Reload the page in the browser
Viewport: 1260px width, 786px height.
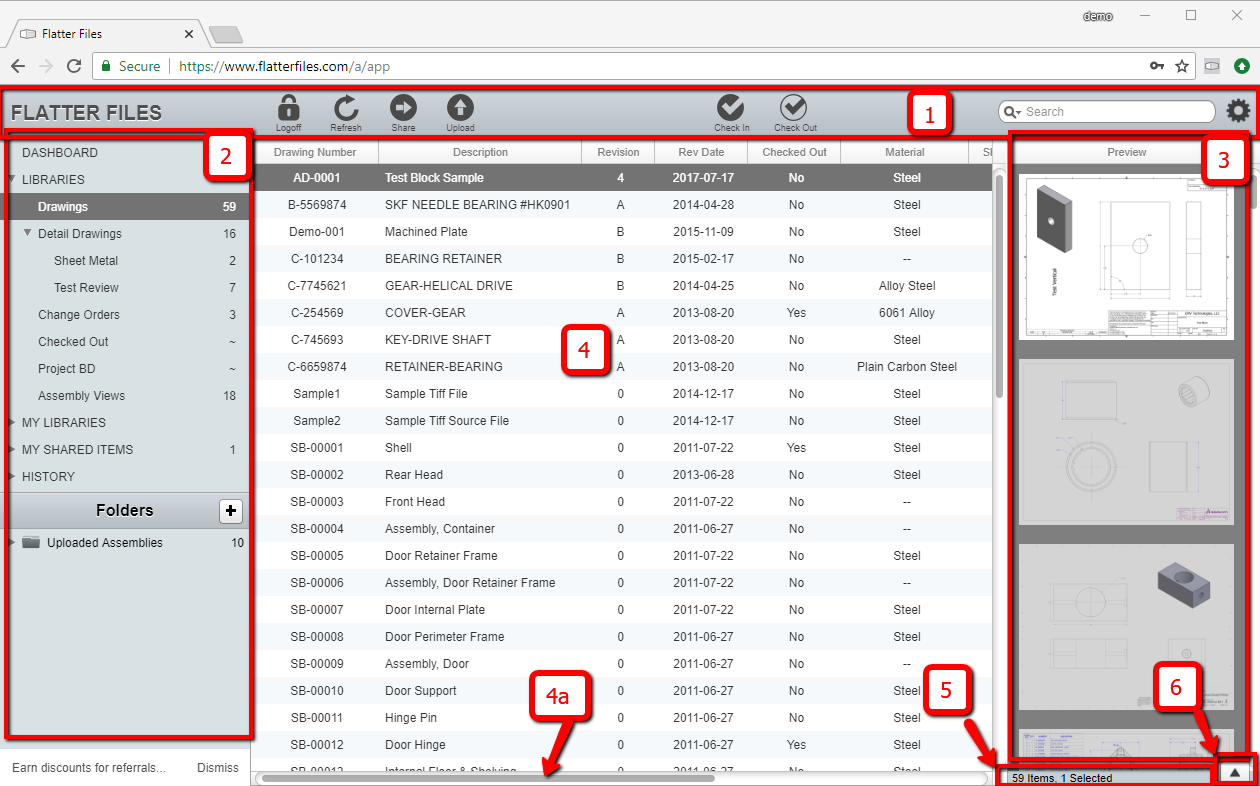point(74,66)
